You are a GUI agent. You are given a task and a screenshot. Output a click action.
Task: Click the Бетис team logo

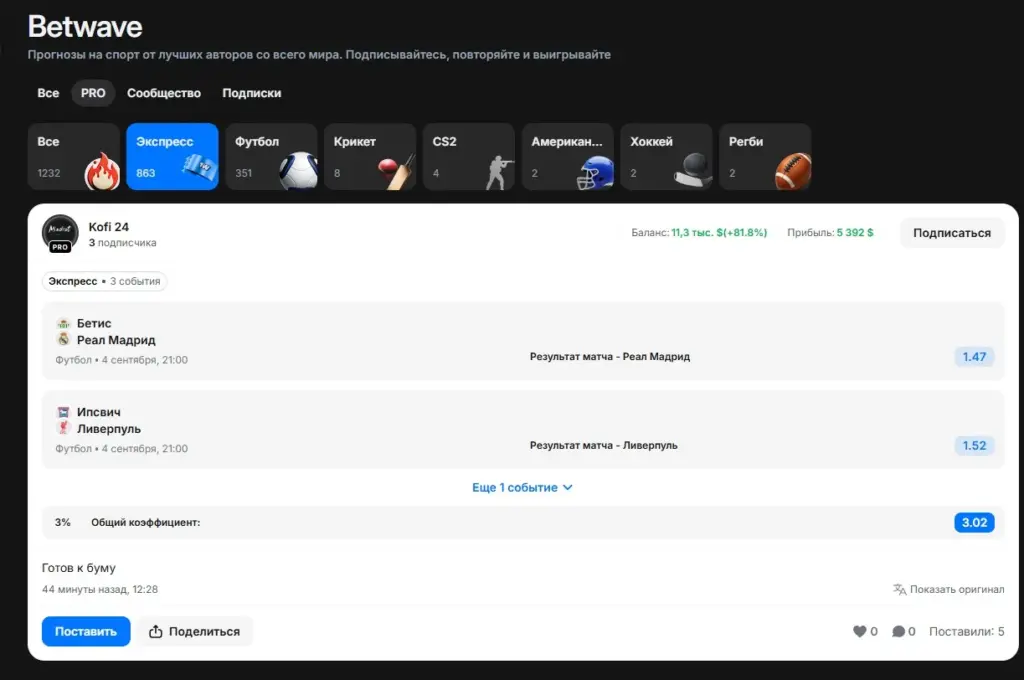coord(63,323)
